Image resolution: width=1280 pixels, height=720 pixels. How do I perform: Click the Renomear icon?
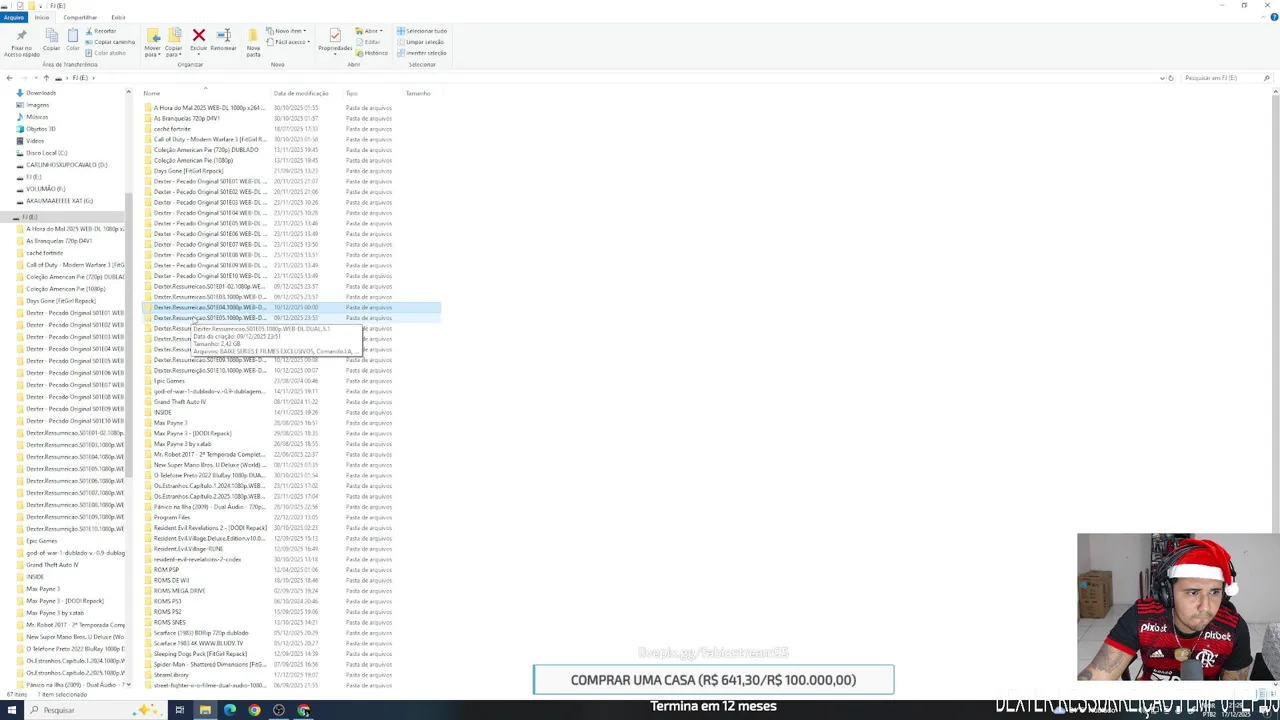[224, 40]
